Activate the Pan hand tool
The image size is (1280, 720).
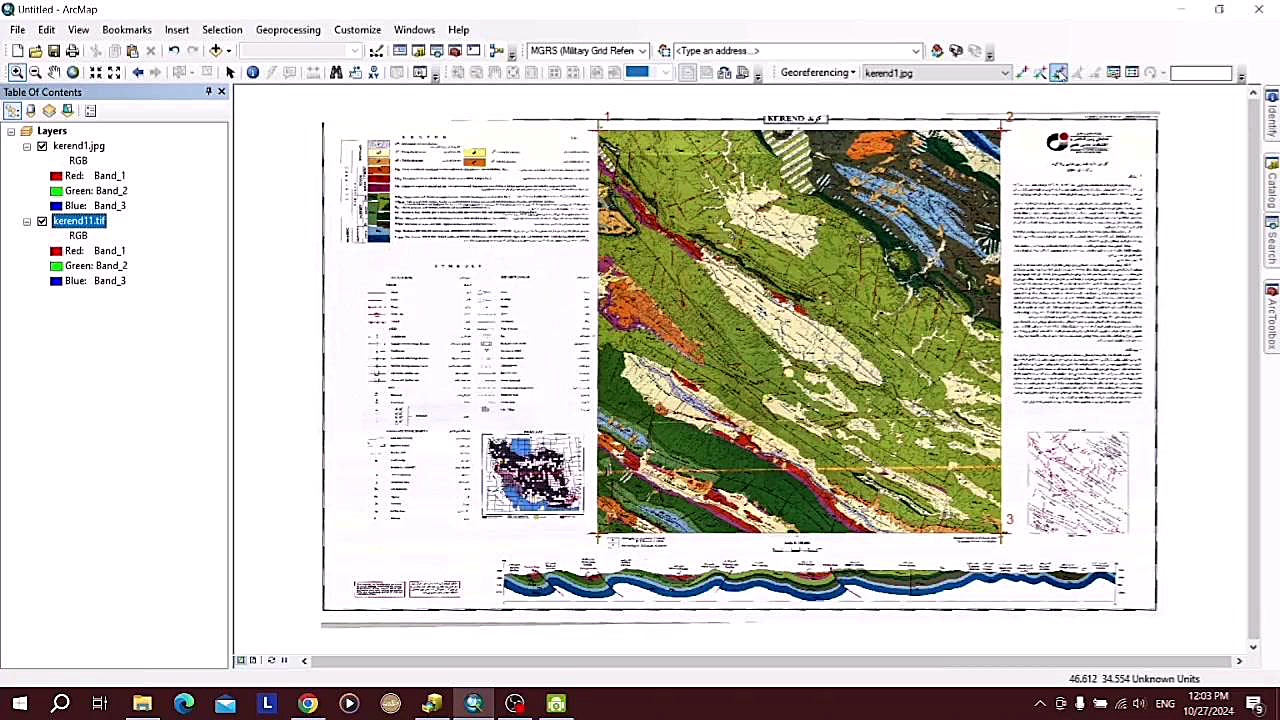tap(54, 73)
